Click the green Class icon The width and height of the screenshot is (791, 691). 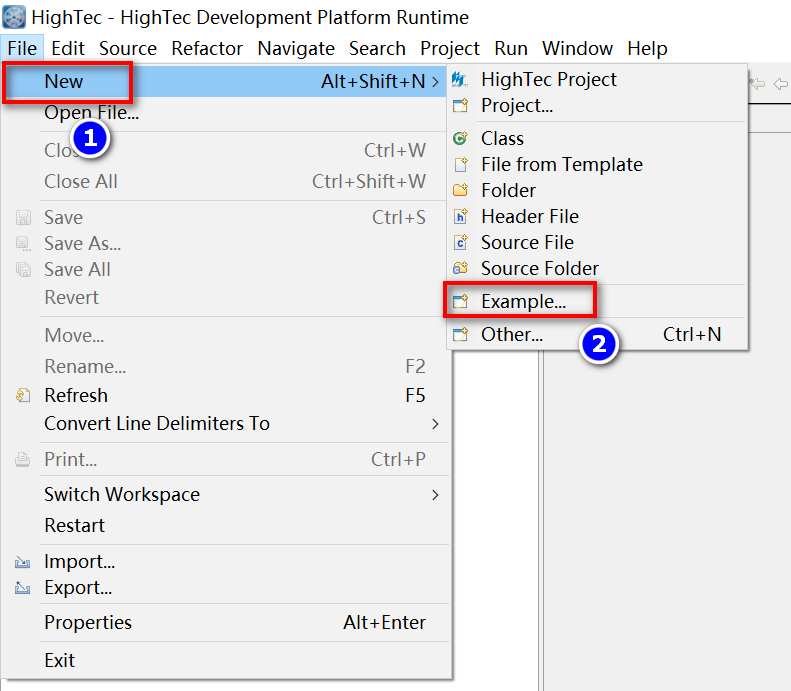pyautogui.click(x=460, y=138)
